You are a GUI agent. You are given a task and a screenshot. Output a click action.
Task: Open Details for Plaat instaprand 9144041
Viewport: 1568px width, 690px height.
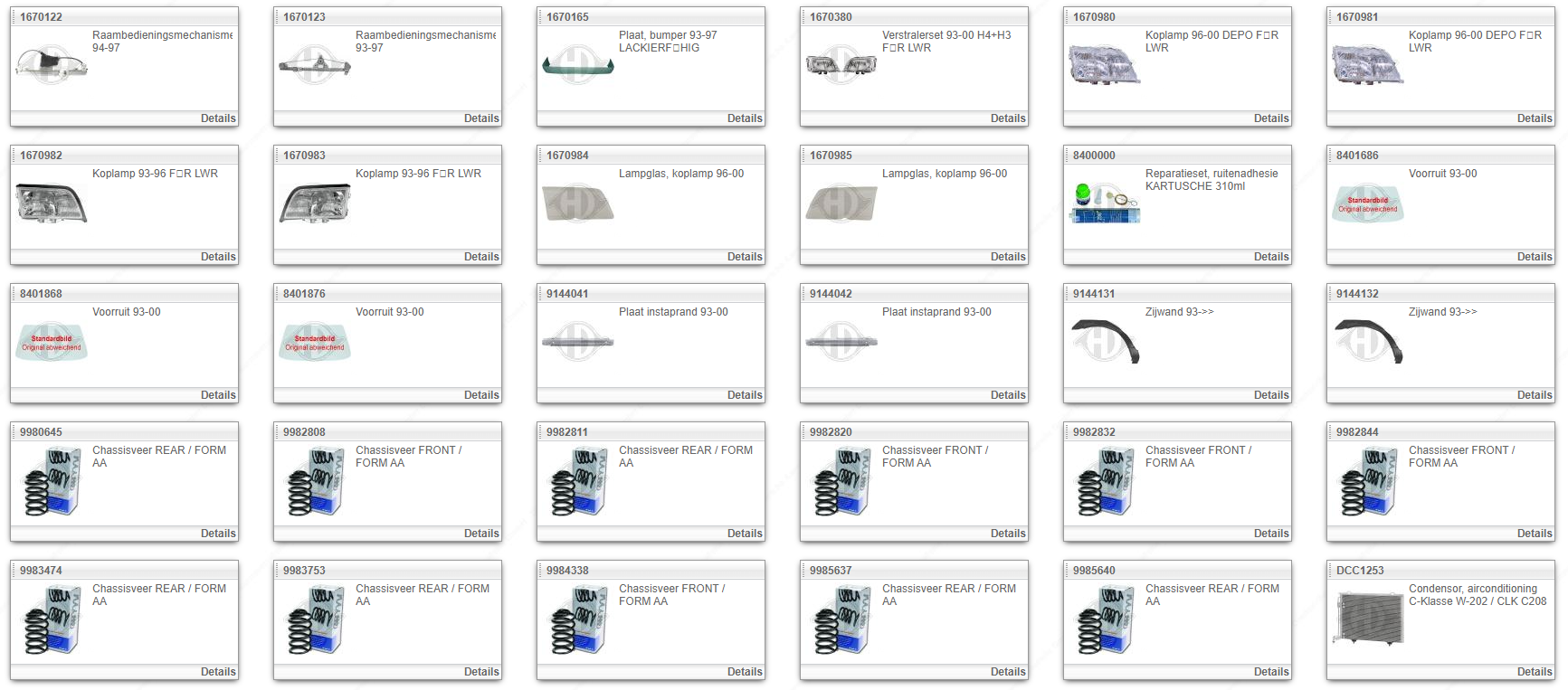pyautogui.click(x=744, y=395)
